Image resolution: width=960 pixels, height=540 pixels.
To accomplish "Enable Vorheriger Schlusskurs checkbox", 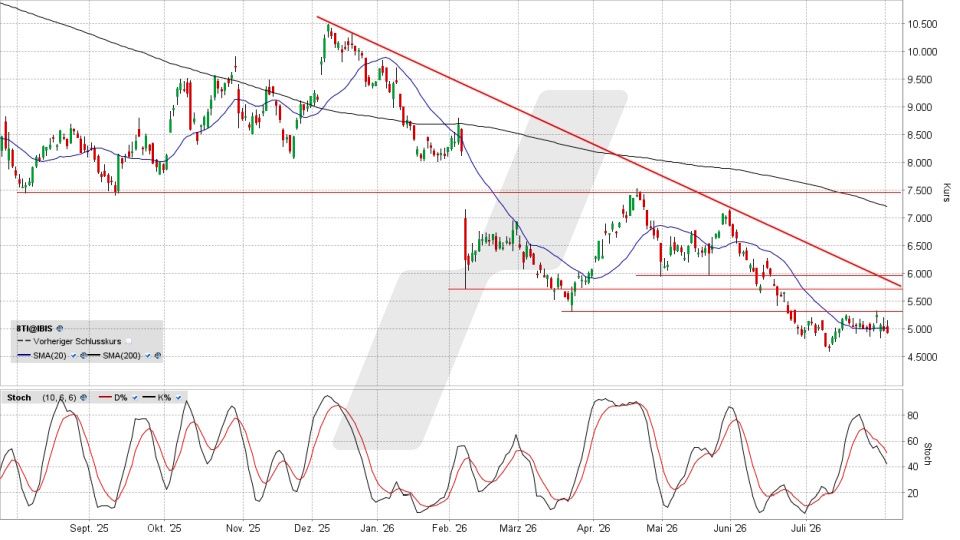I will (129, 341).
